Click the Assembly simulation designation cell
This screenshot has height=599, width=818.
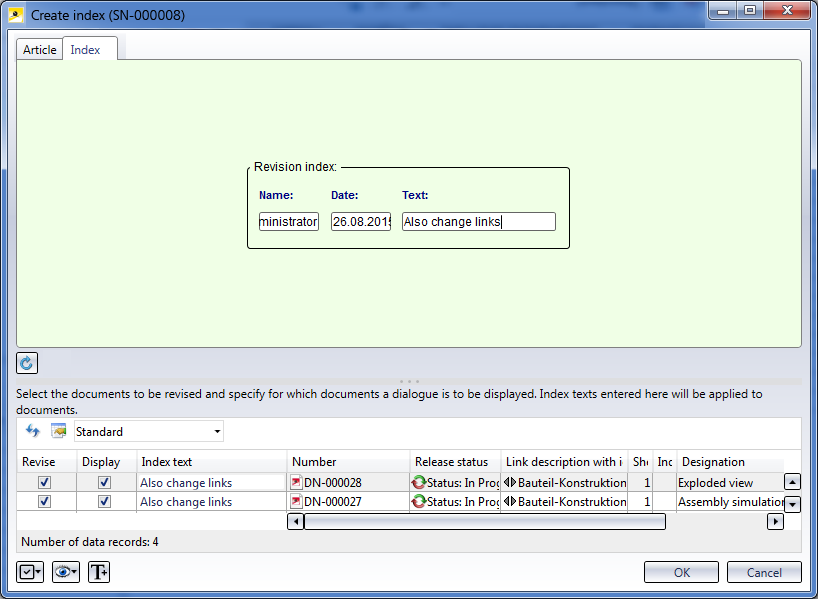coord(730,502)
